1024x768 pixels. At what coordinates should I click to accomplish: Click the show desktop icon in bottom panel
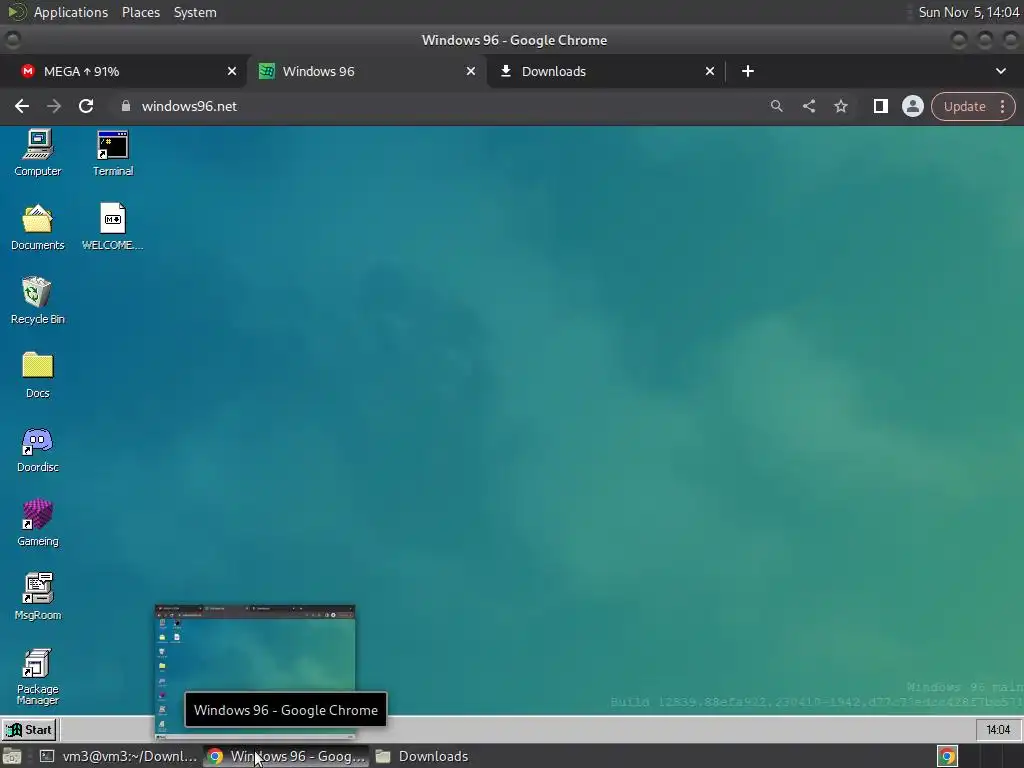pyautogui.click(x=12, y=756)
